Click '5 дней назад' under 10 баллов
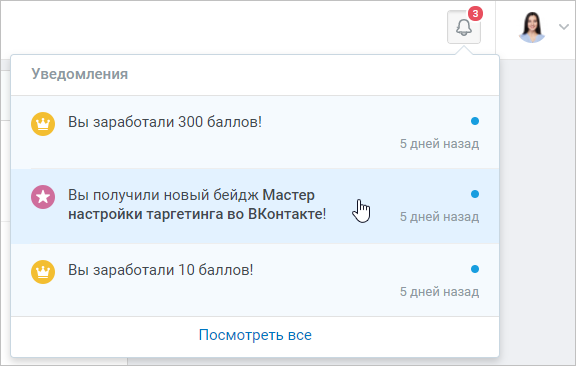The height and width of the screenshot is (366, 576). pos(439,292)
